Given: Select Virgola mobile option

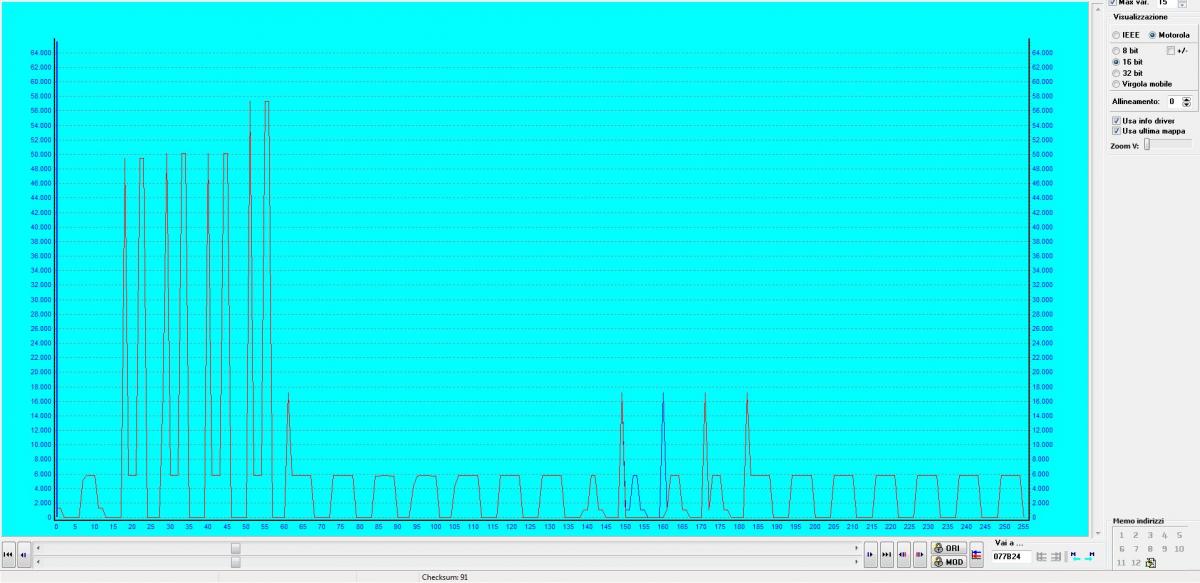Looking at the screenshot, I should coord(1117,84).
